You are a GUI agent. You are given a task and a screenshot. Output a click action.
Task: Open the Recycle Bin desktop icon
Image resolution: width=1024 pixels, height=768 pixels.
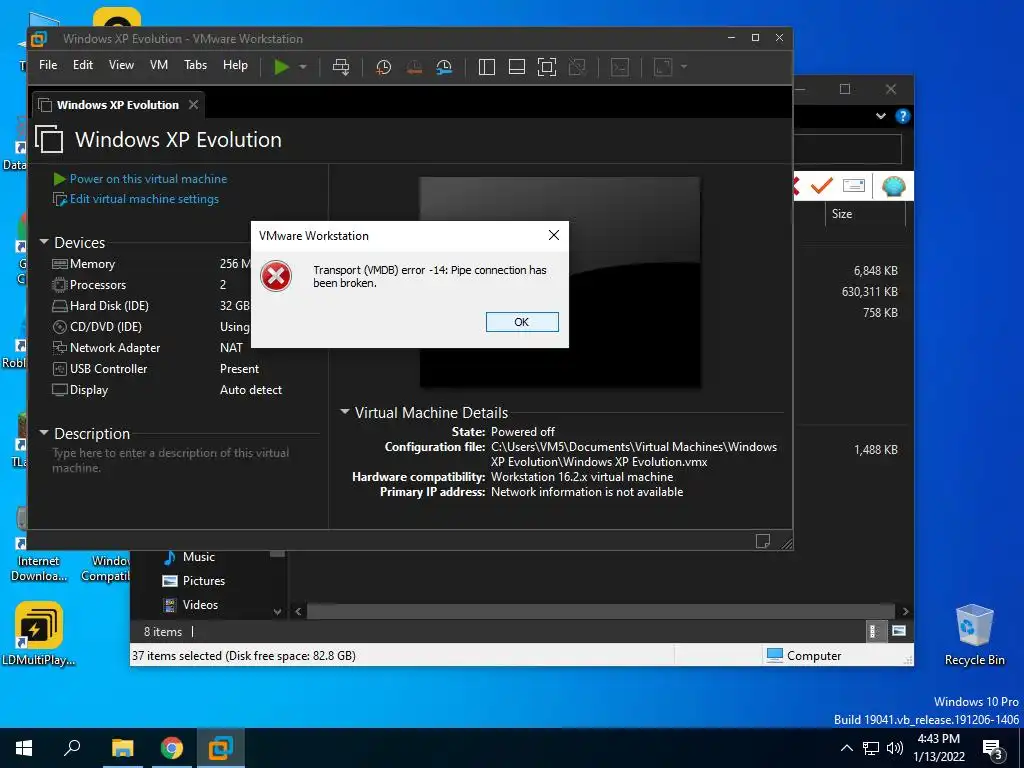(974, 635)
